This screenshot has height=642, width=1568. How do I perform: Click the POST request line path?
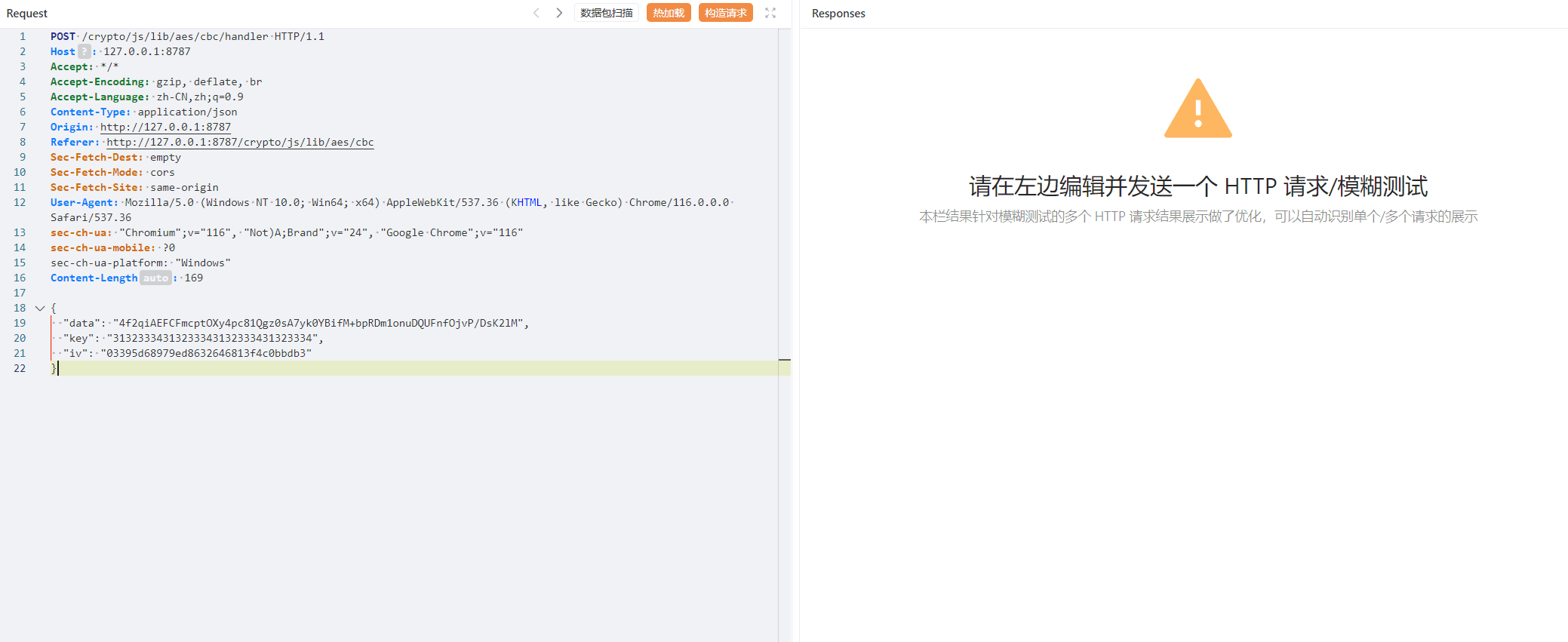coord(175,36)
